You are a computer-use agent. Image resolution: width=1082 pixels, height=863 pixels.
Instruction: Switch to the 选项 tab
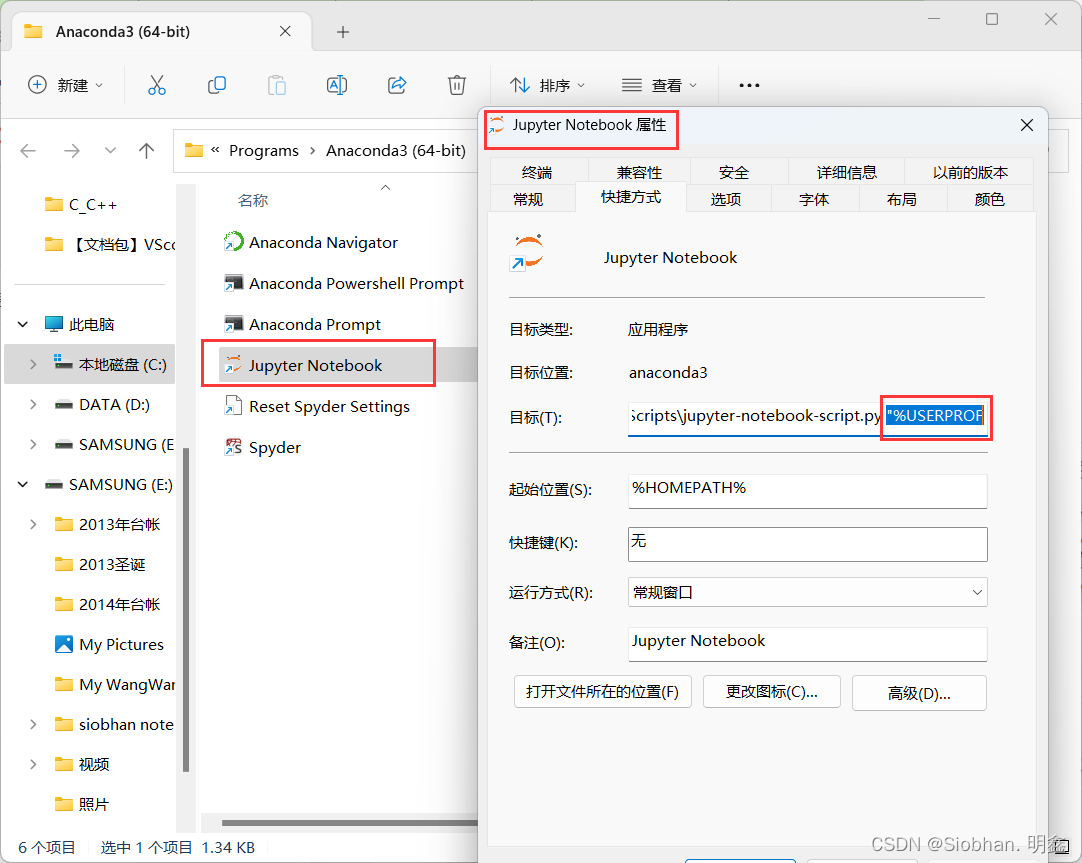click(726, 199)
